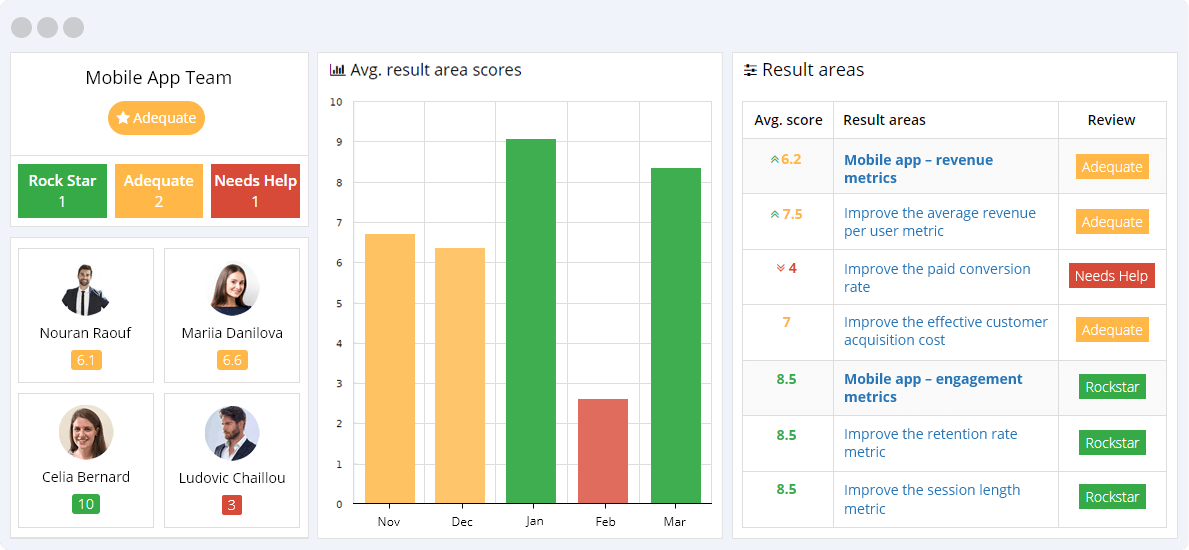Click the up arrow icon beside score 7.5
This screenshot has width=1189, height=550.
pyautogui.click(x=774, y=214)
